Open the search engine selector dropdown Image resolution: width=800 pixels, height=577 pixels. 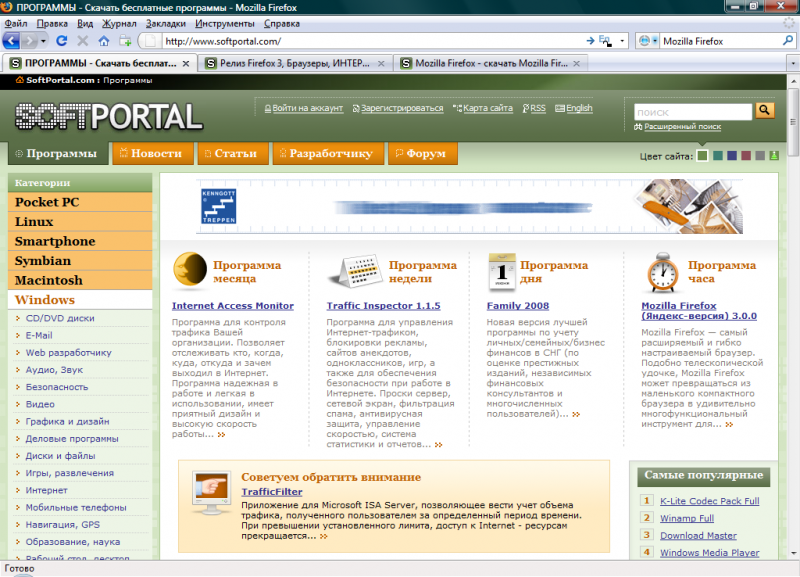coord(646,41)
